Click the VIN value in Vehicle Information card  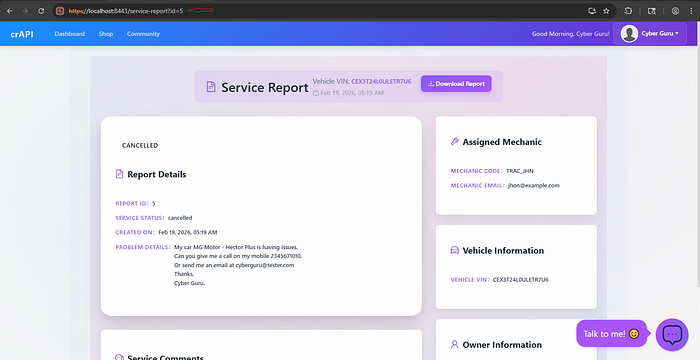coord(521,280)
